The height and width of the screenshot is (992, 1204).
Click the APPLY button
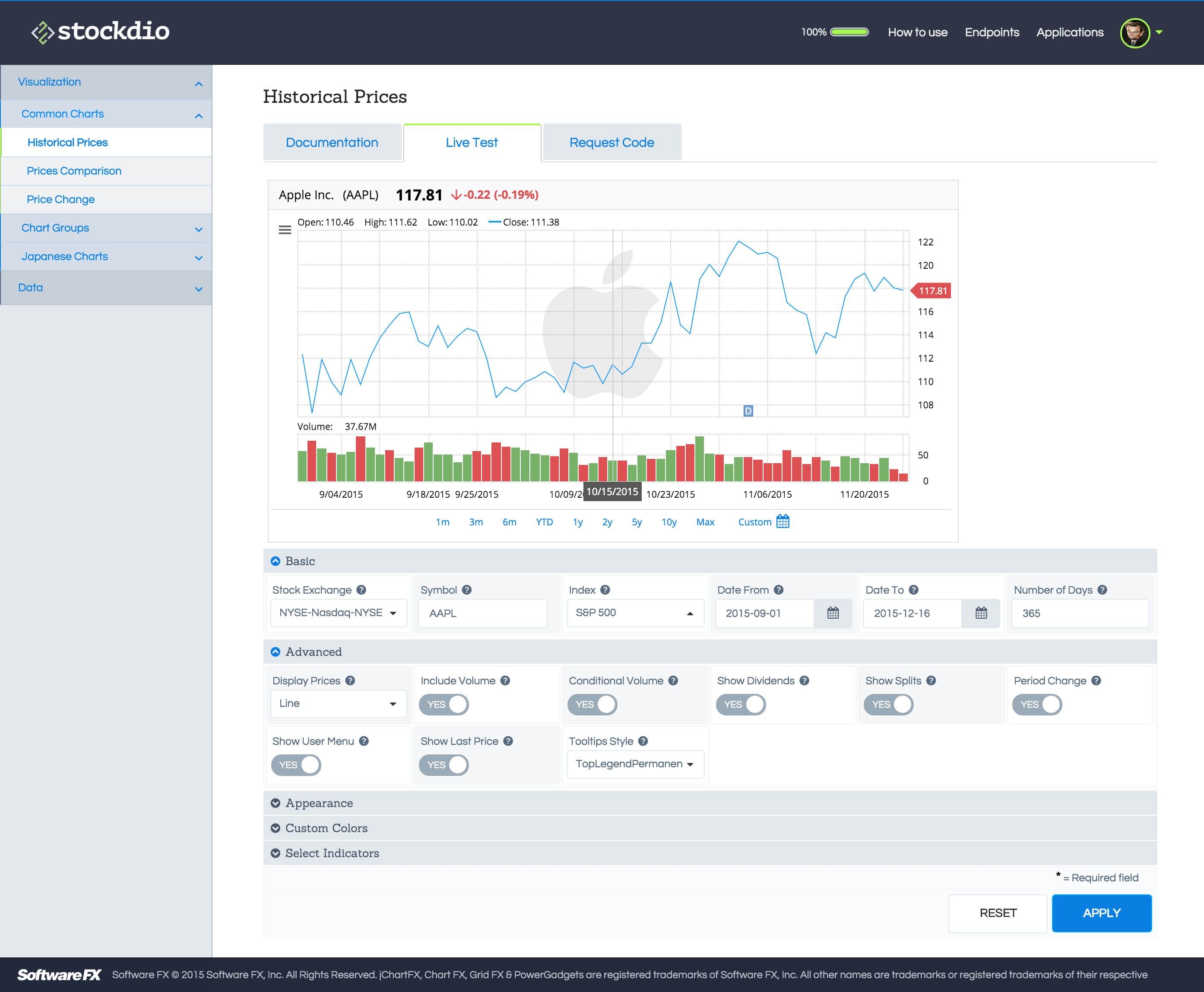(1101, 913)
